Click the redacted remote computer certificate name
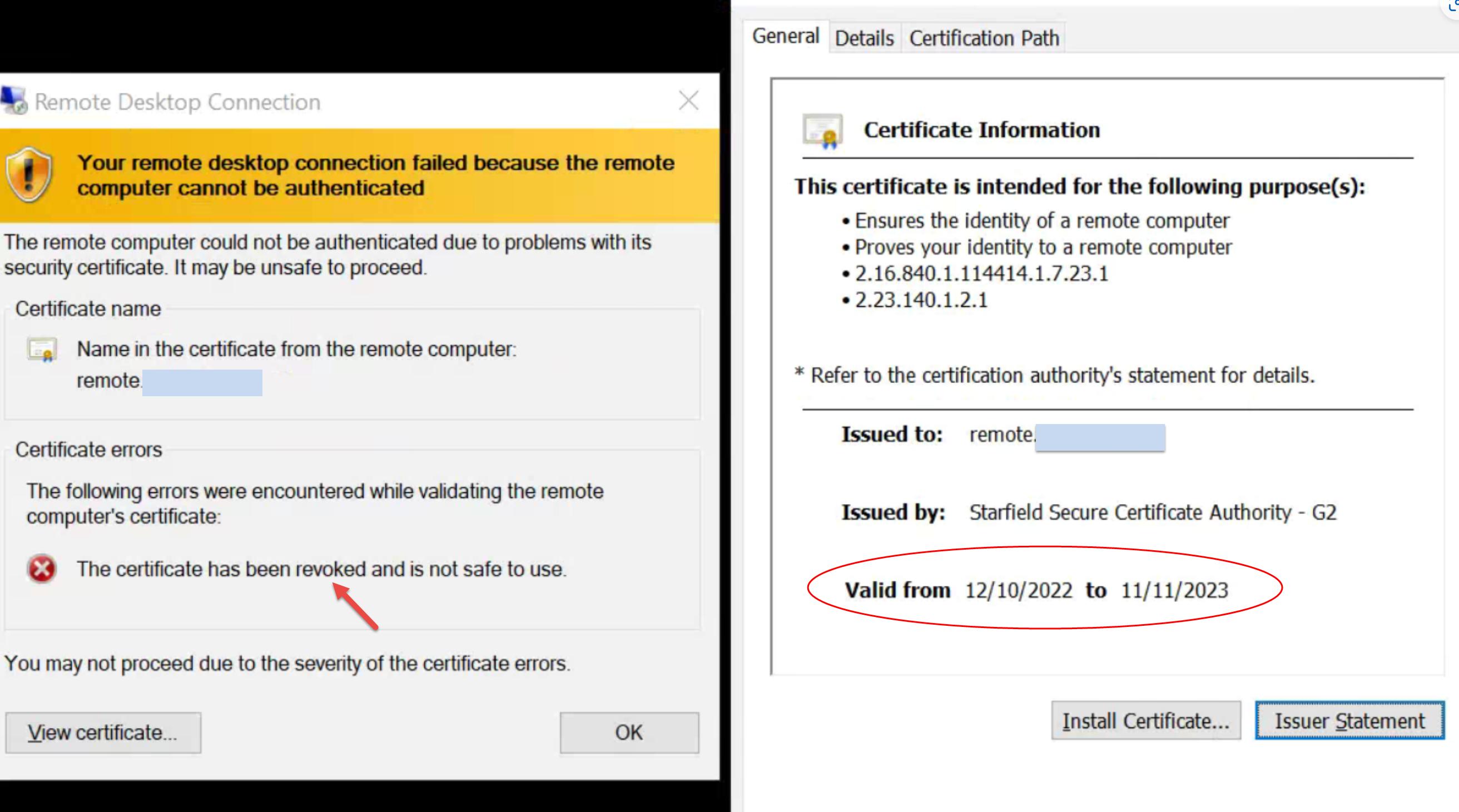The width and height of the screenshot is (1459, 812). (x=202, y=383)
